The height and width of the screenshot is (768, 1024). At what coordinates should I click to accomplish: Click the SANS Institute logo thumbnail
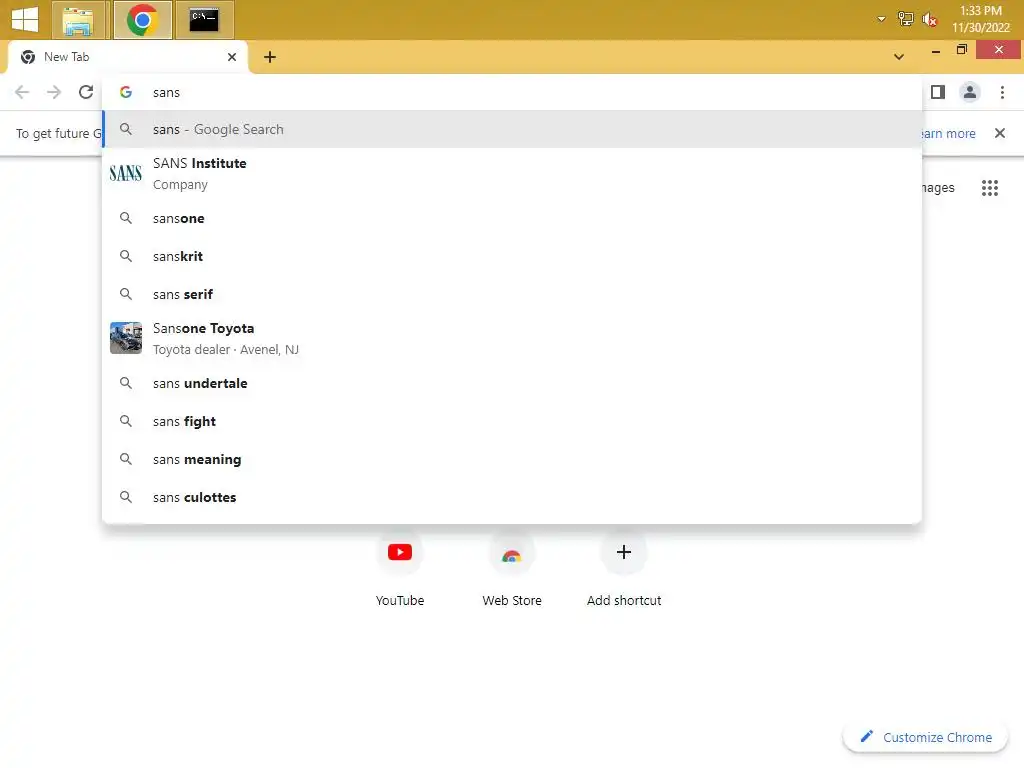point(125,173)
